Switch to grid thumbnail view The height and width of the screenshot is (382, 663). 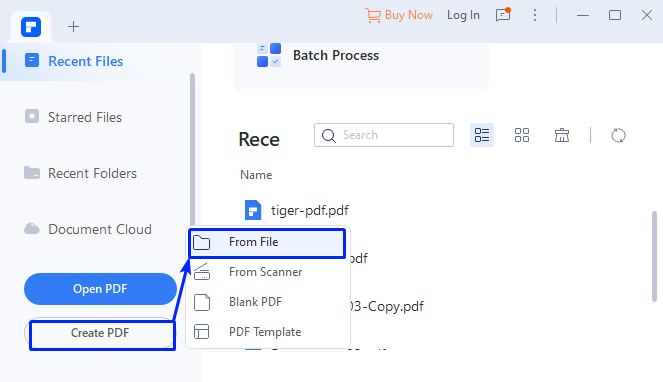[522, 135]
